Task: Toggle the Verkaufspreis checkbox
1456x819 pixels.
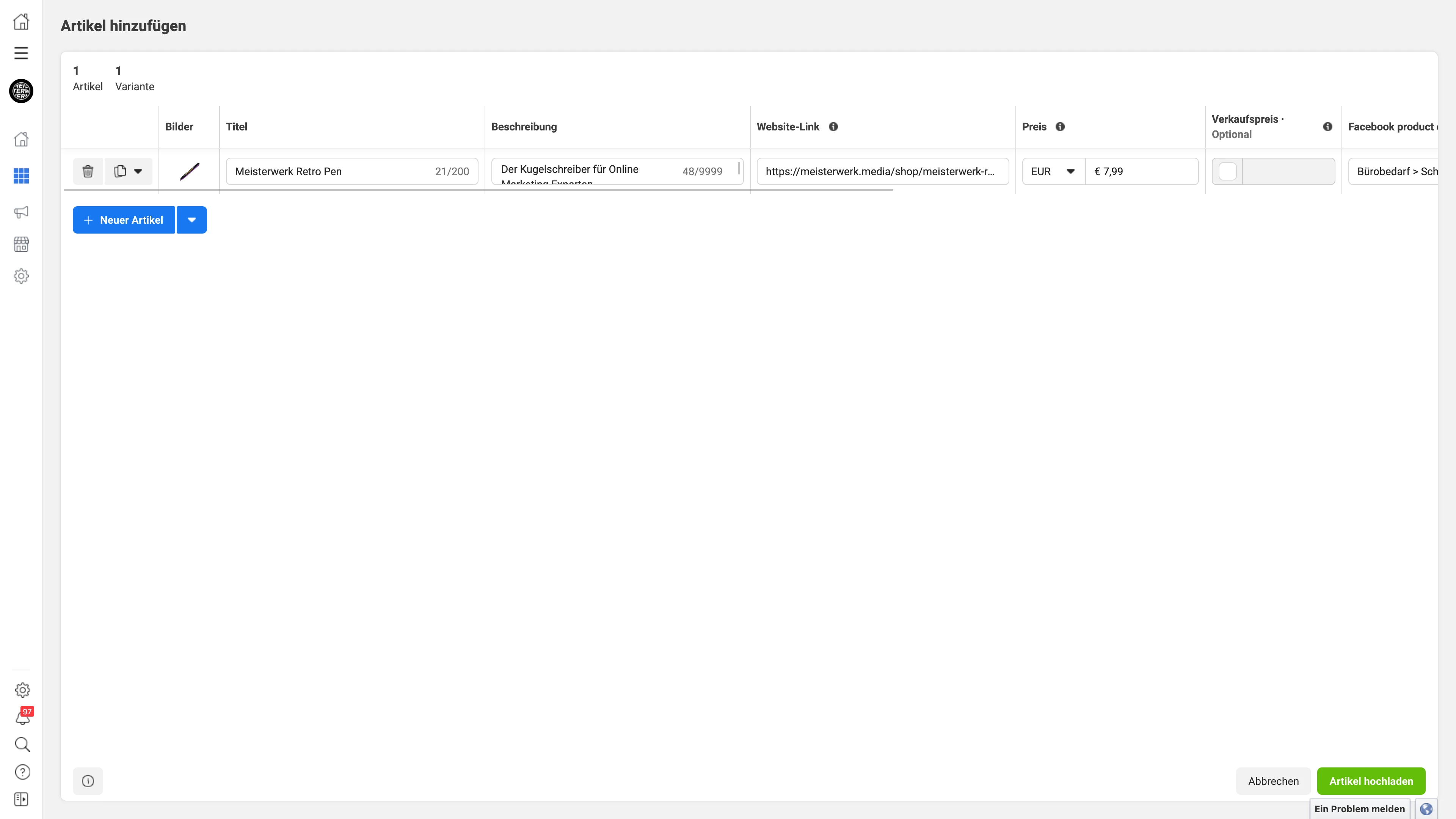Action: point(1227,171)
